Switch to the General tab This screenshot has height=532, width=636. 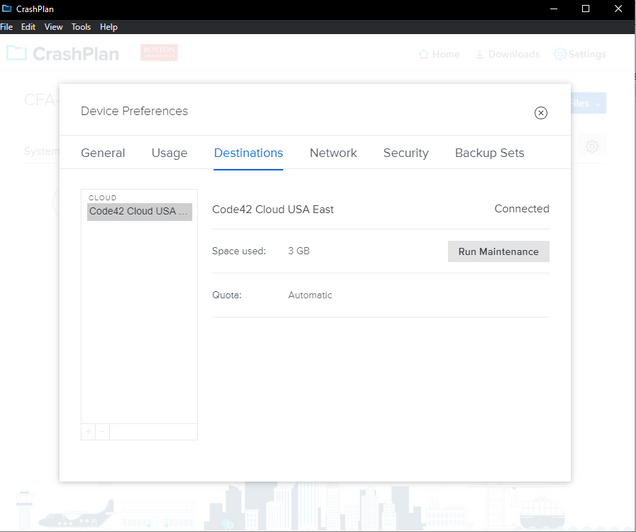(x=103, y=153)
